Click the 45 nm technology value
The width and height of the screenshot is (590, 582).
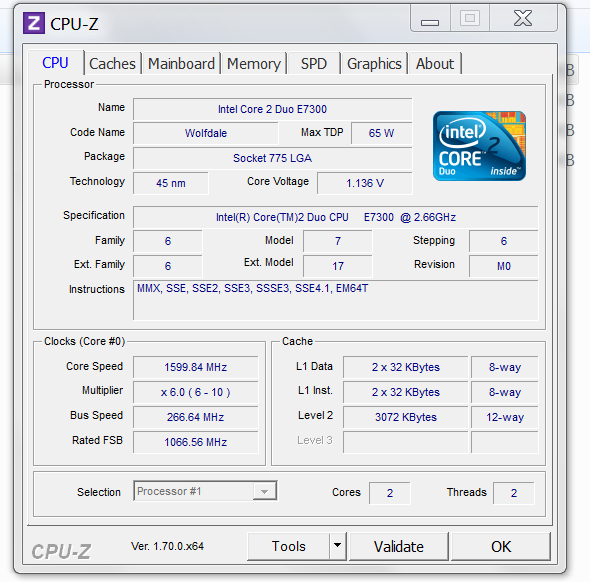pyautogui.click(x=171, y=183)
